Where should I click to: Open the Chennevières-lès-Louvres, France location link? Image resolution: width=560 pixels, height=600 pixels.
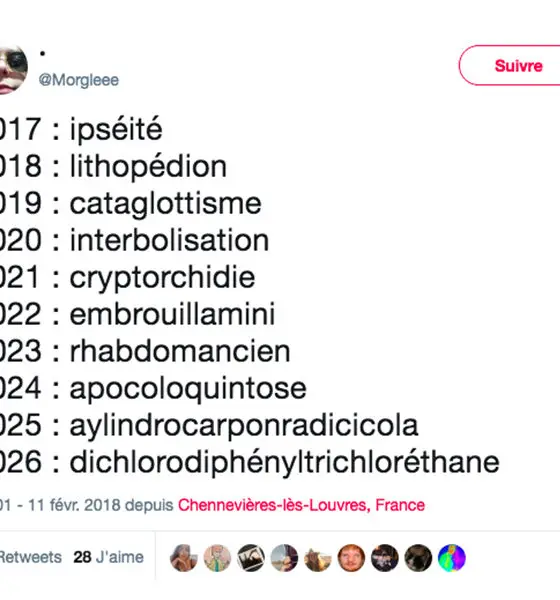click(301, 505)
